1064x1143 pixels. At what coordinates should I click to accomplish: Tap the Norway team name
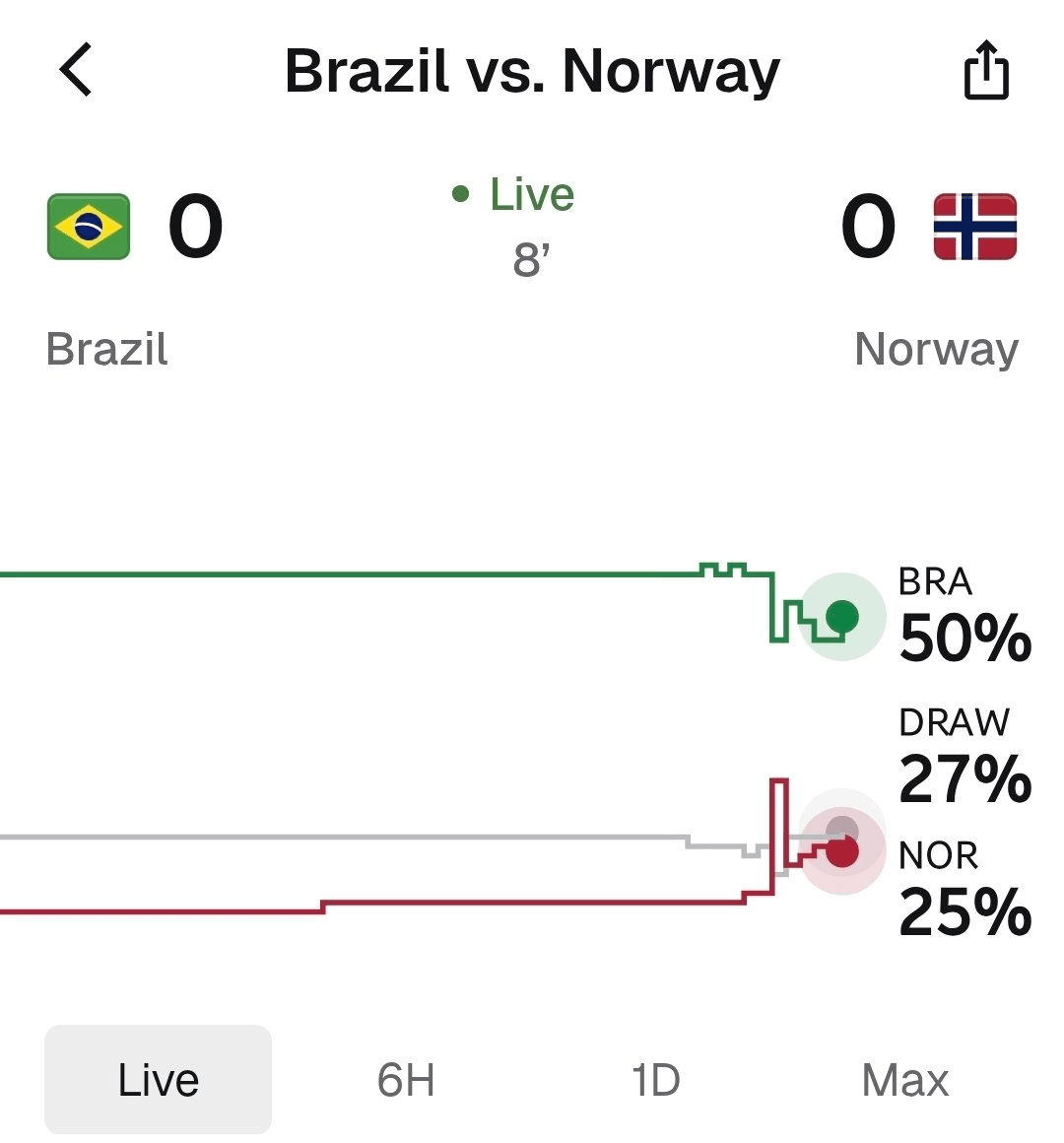point(937,349)
